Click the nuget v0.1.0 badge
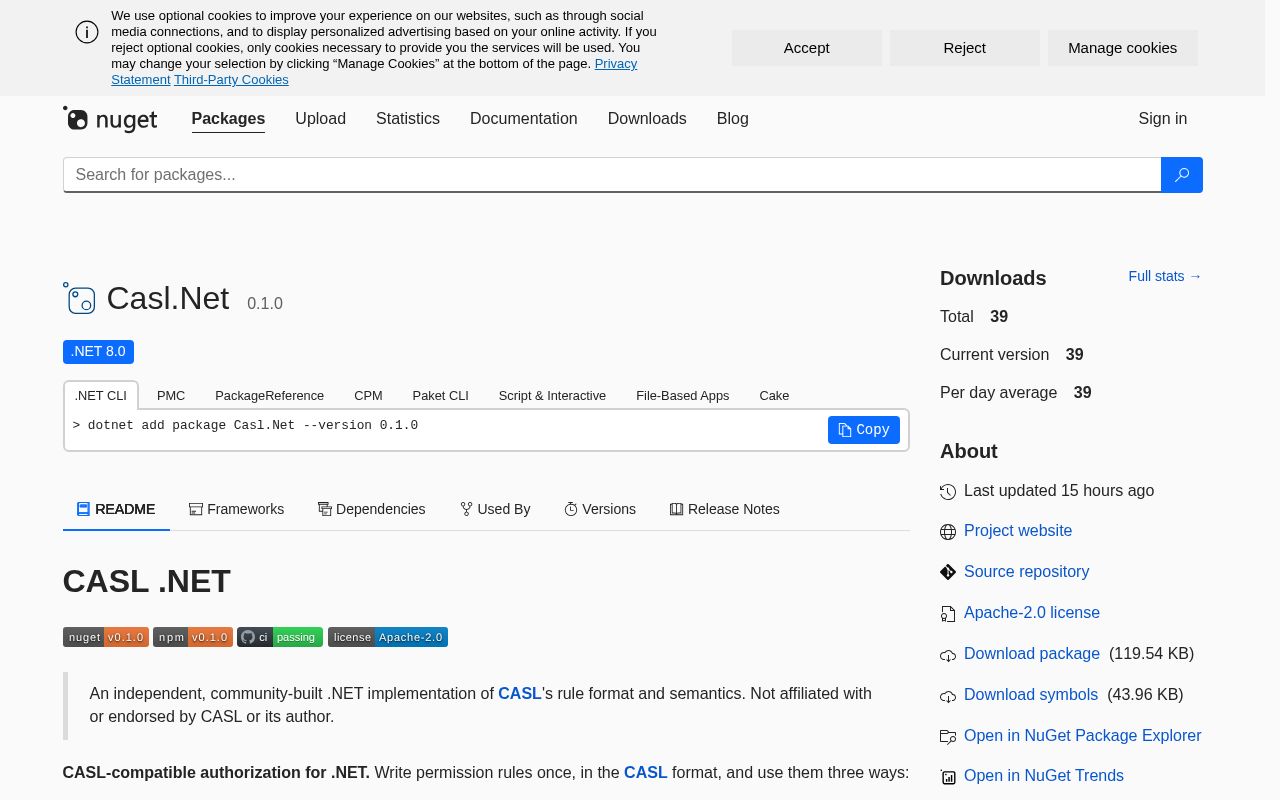Screen dimensions: 1280x800 106,637
